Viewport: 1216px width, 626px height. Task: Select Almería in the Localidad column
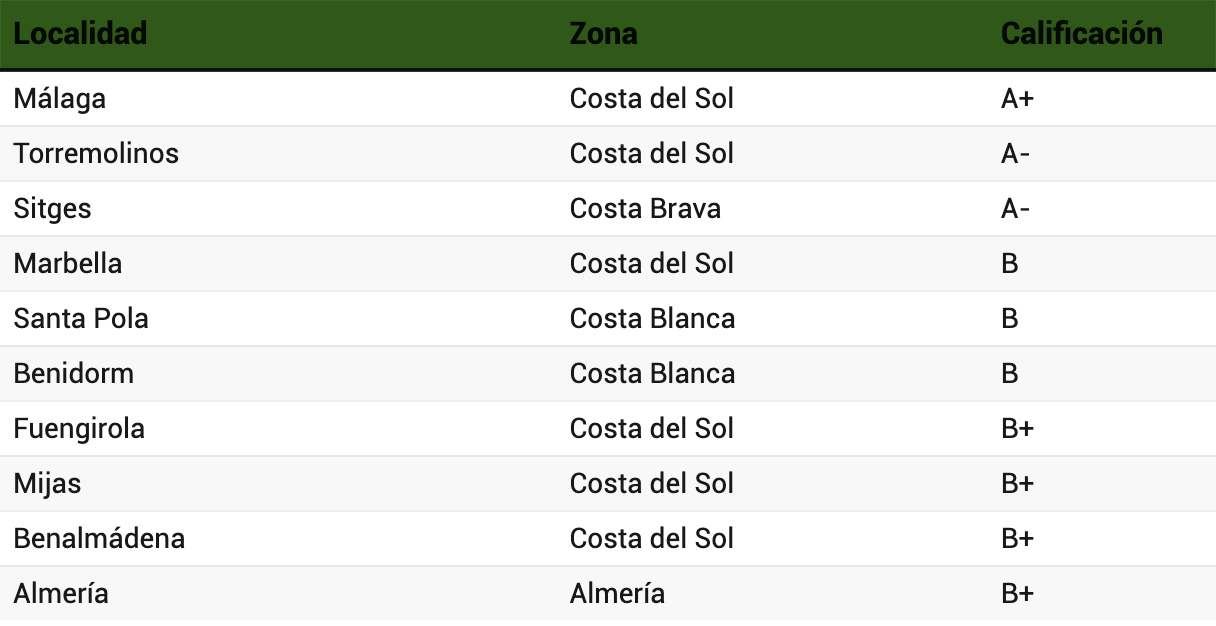click(x=61, y=594)
